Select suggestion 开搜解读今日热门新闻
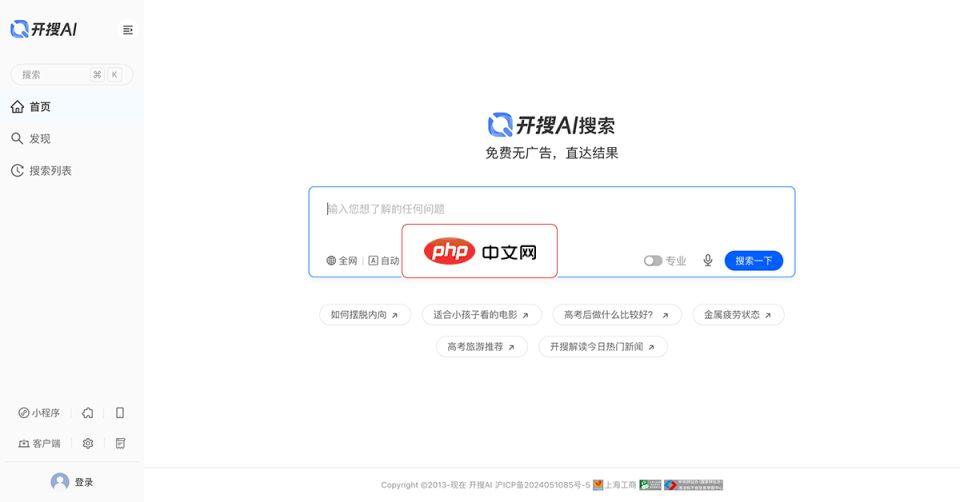This screenshot has width=960, height=502. point(602,347)
